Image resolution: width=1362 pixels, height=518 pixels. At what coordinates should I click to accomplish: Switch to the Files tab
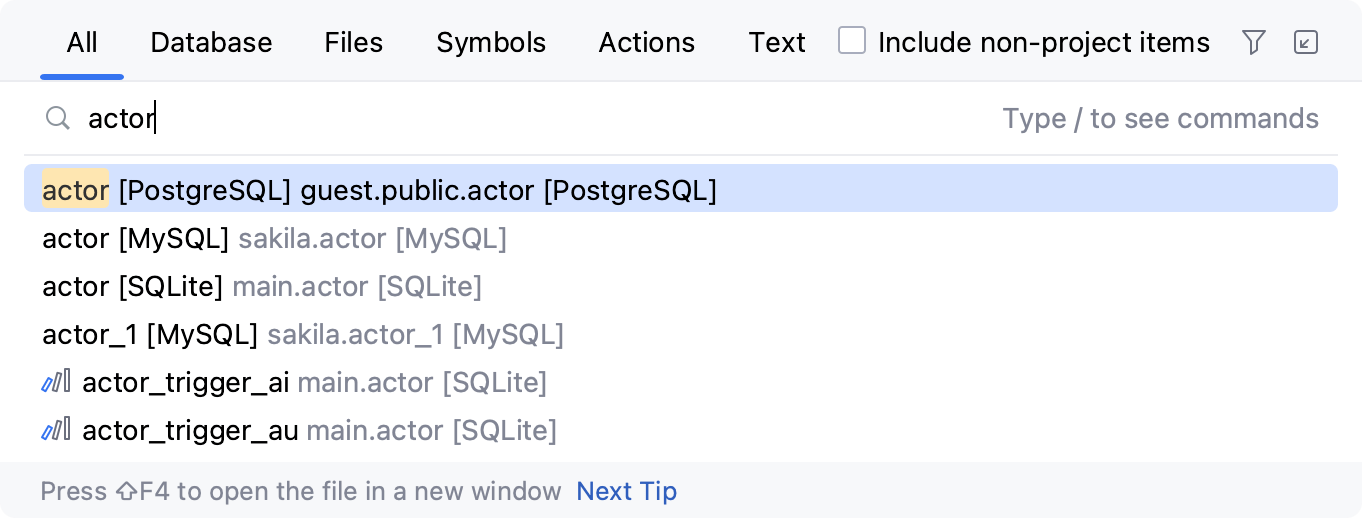(353, 43)
